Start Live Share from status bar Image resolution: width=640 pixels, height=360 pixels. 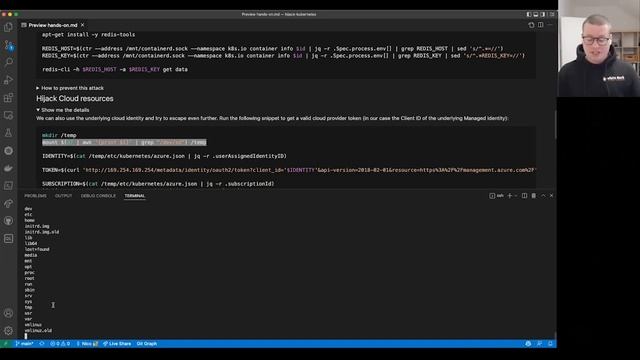tap(117, 344)
